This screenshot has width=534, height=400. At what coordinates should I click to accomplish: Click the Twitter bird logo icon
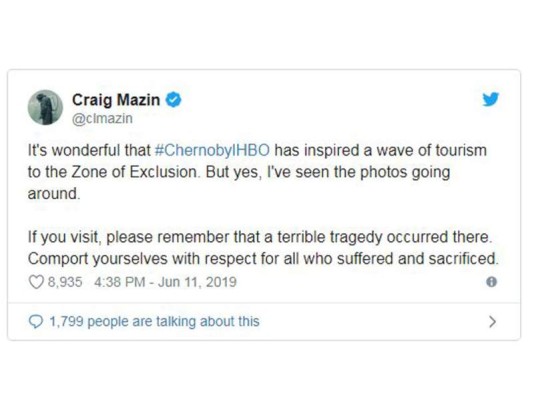coord(490,99)
